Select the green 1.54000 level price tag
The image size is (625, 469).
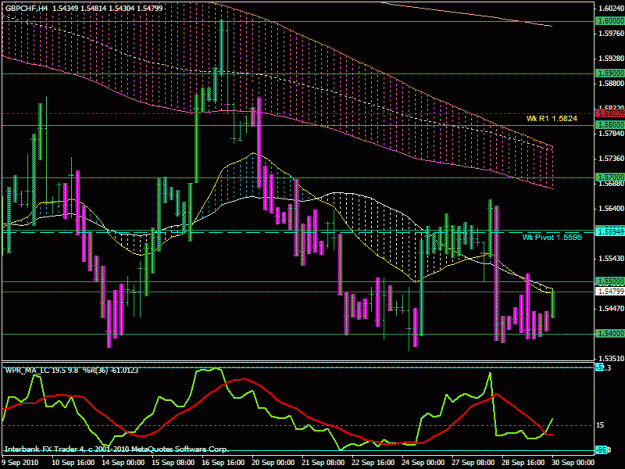(x=610, y=334)
